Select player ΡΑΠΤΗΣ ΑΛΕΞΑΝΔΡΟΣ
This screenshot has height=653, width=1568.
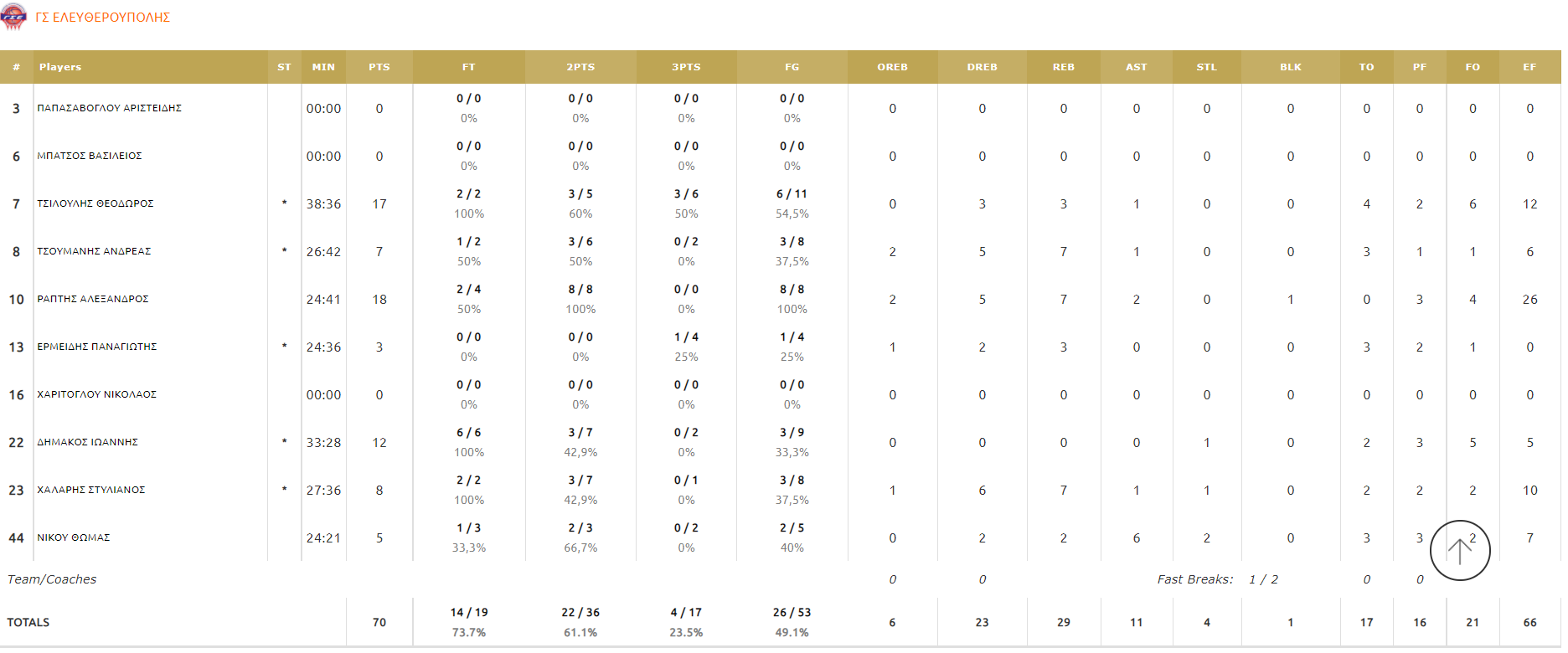[x=93, y=299]
